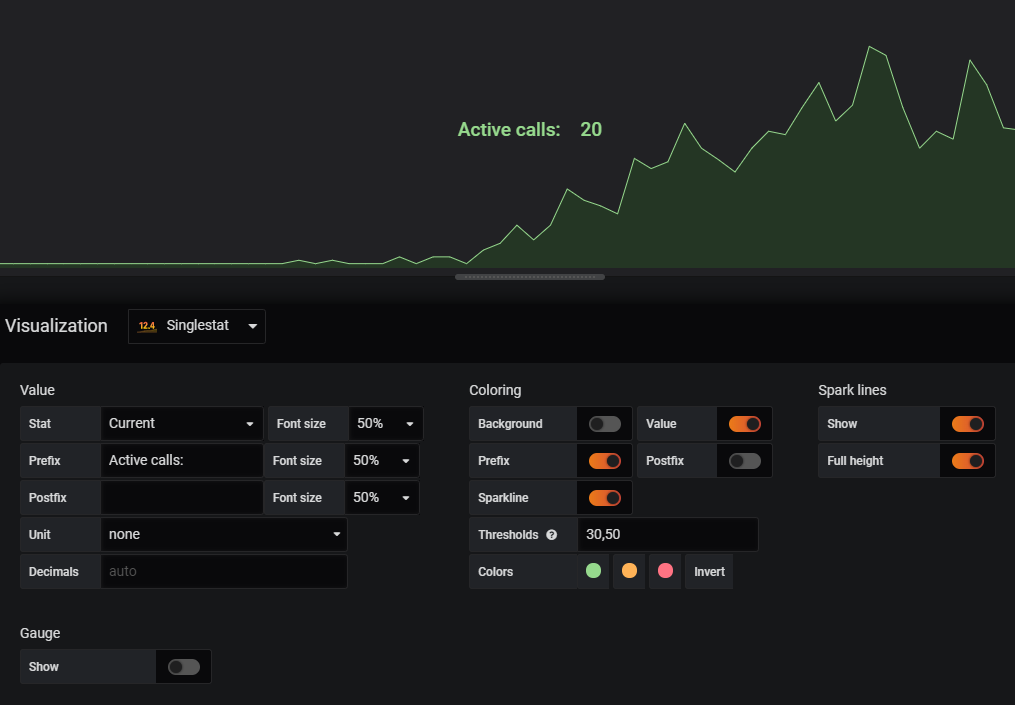Screen dimensions: 1015x705
Task: Disable the Value coloring toggle
Action: 744,424
